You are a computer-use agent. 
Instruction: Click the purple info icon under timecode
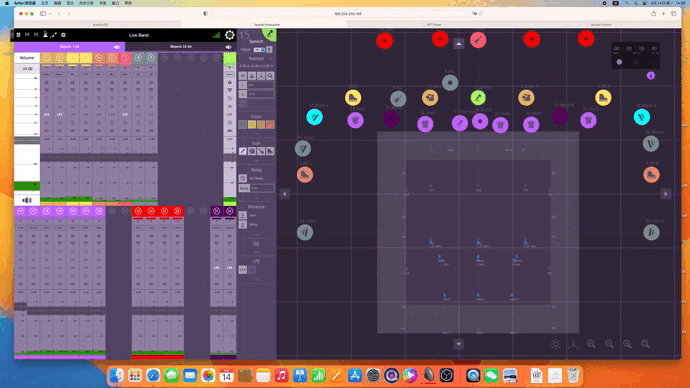tap(651, 76)
